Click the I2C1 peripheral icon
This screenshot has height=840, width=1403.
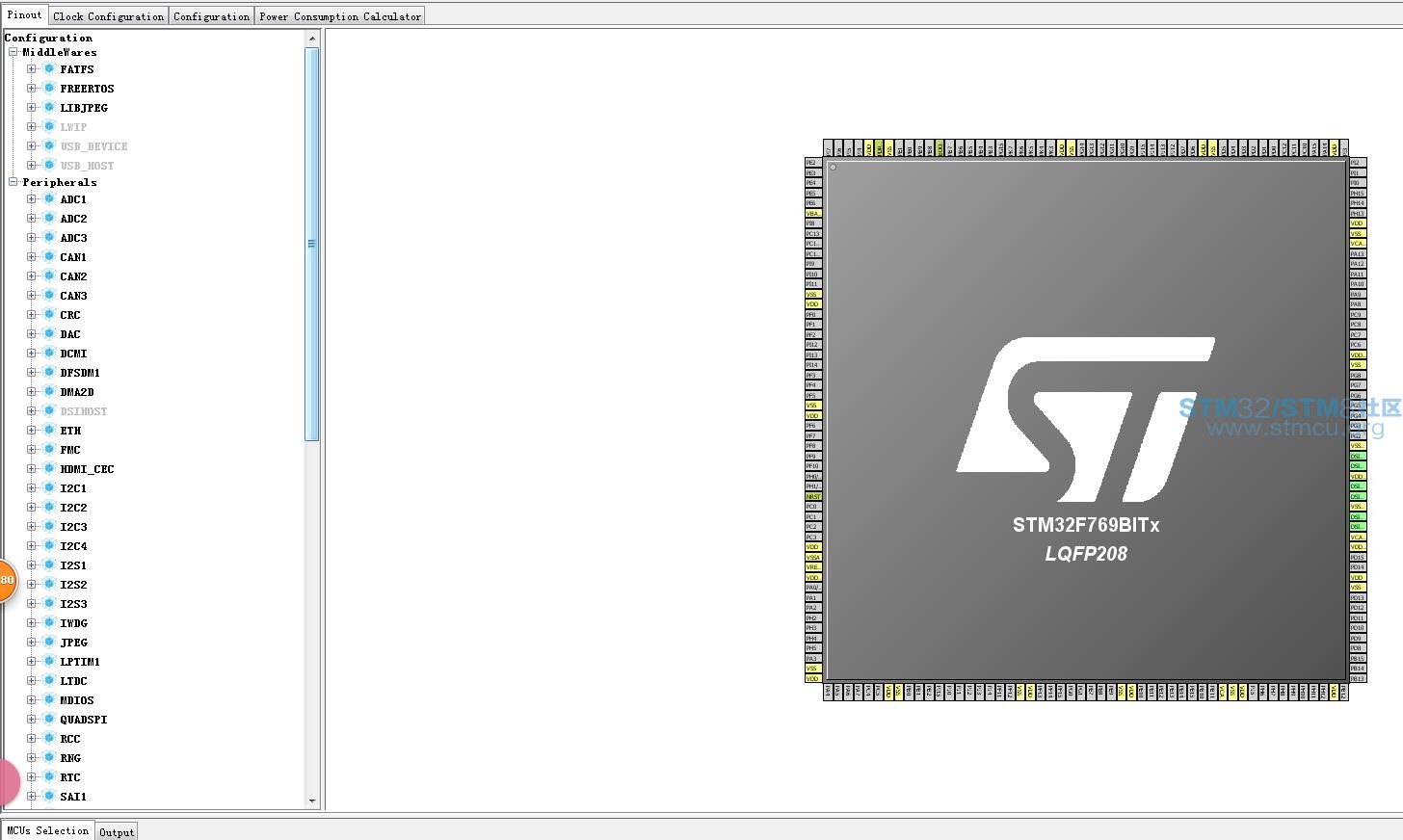click(49, 488)
